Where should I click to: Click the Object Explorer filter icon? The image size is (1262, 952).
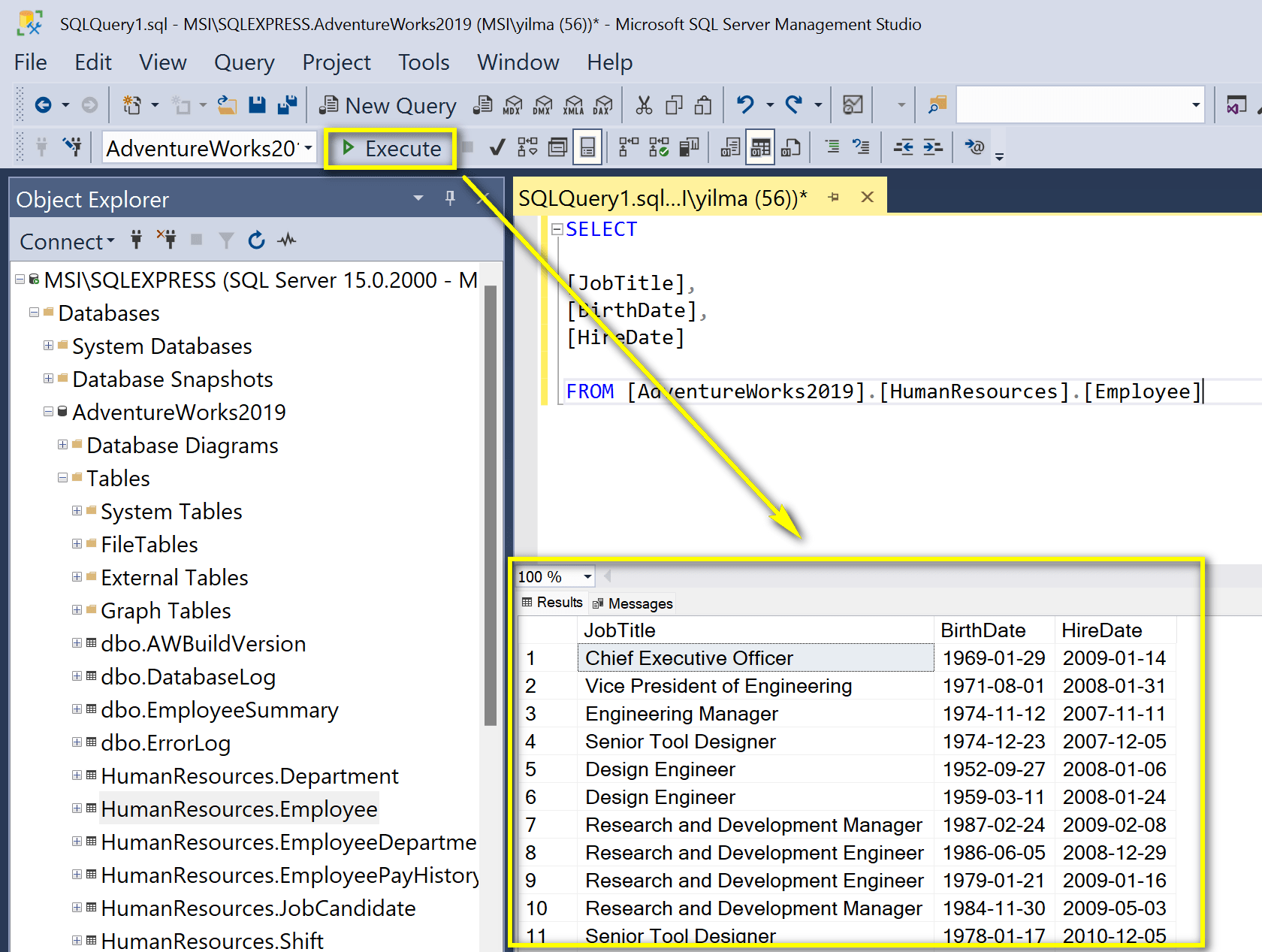pos(226,240)
